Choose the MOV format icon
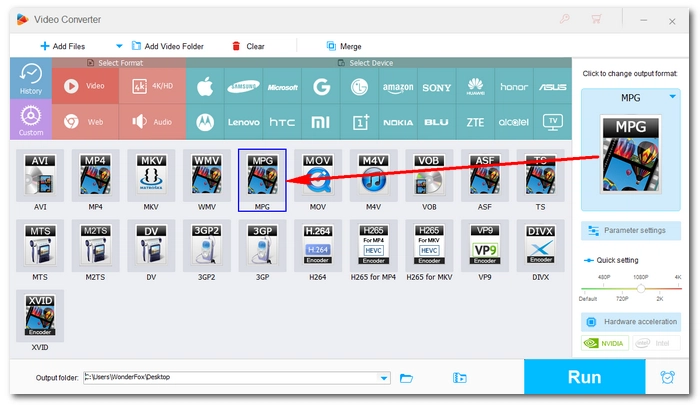Viewport: 700px width, 405px height. [317, 175]
